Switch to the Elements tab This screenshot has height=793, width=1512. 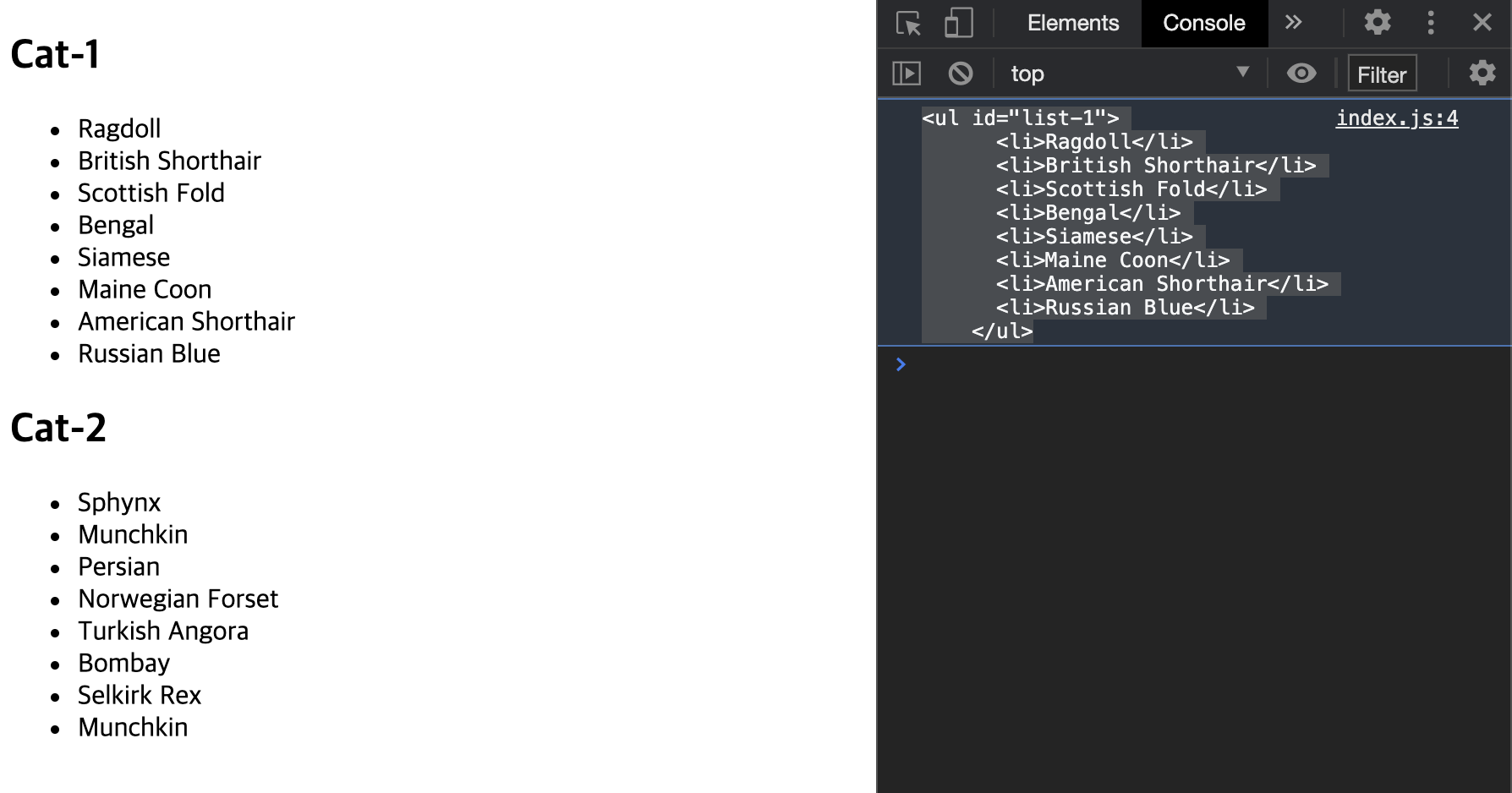tap(1073, 23)
